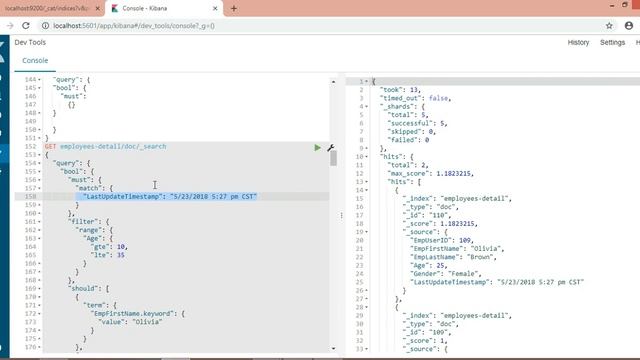Fold the request body at line 153
Screen dimensions: 640x360
click(39, 155)
